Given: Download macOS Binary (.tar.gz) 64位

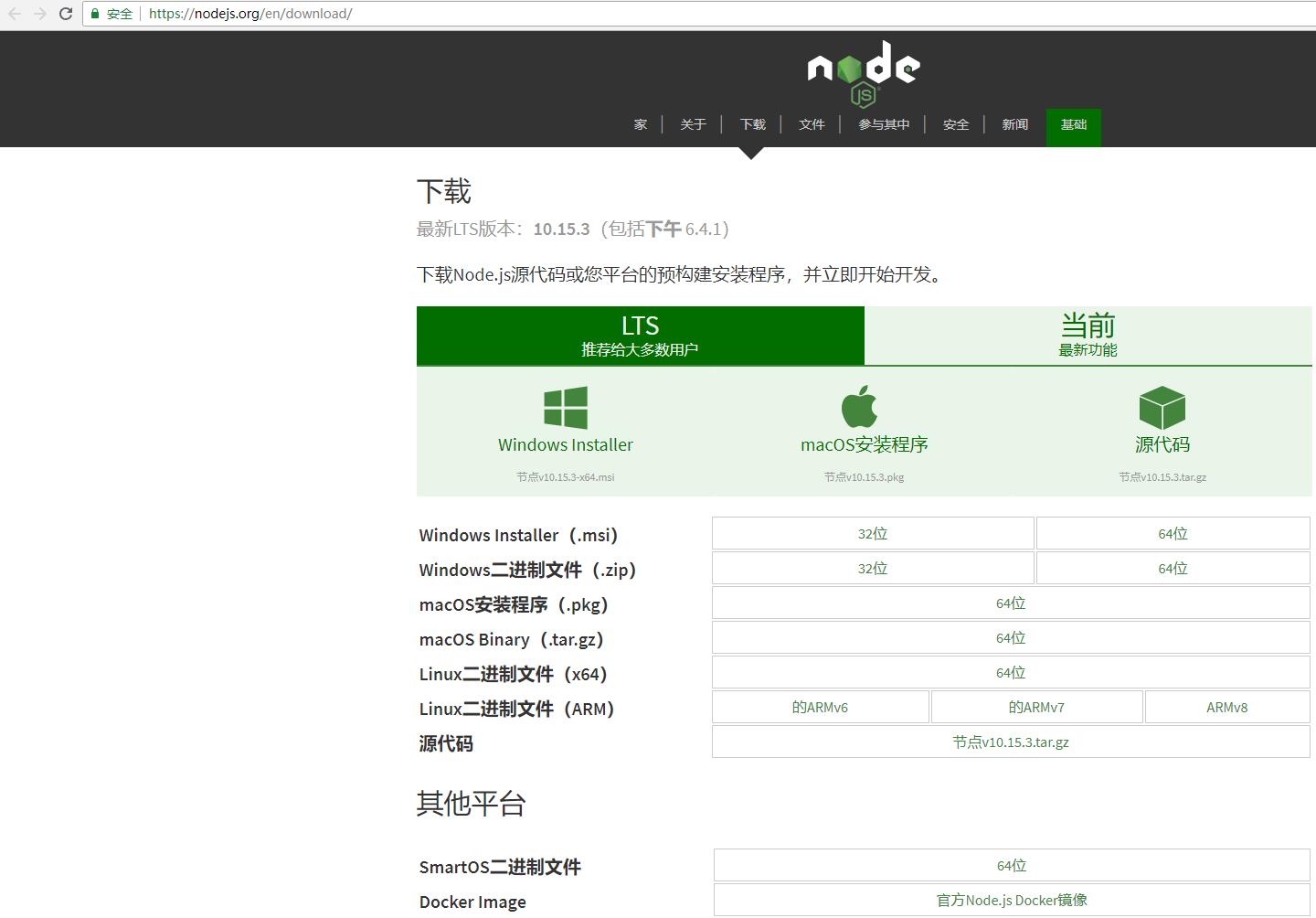Looking at the screenshot, I should (x=1011, y=638).
